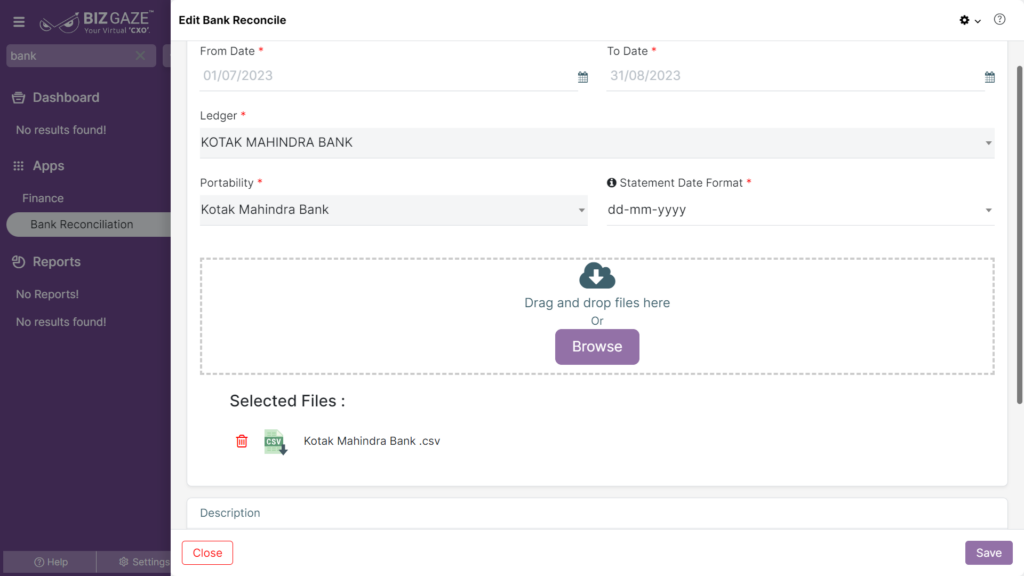The width and height of the screenshot is (1024, 576).
Task: Open the Reports section
Action: pos(57,262)
